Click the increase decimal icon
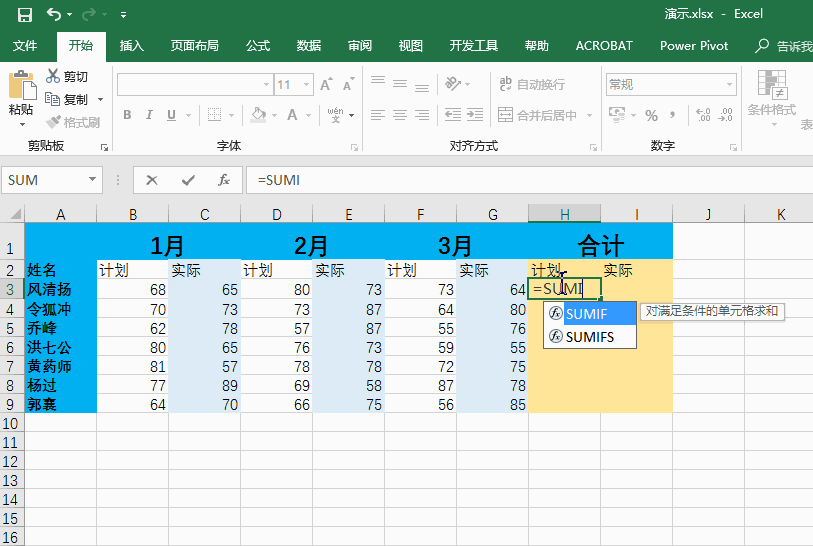 [x=703, y=115]
